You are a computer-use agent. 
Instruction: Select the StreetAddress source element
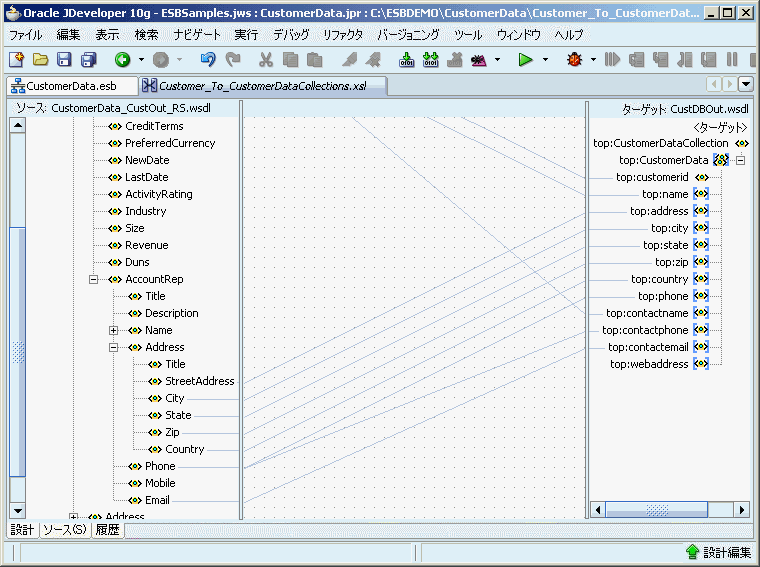click(x=199, y=381)
